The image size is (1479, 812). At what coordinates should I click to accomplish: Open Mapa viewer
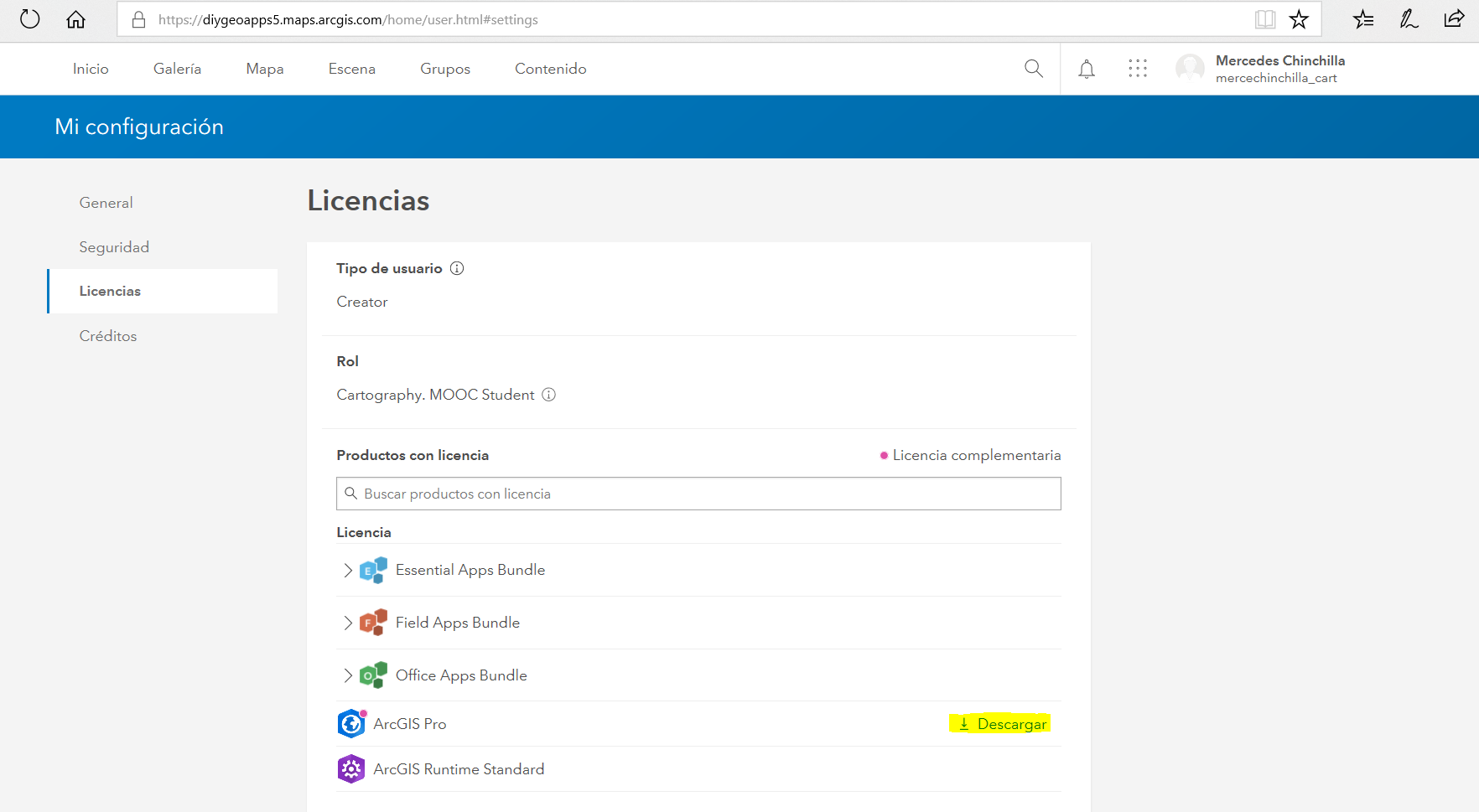click(x=265, y=69)
